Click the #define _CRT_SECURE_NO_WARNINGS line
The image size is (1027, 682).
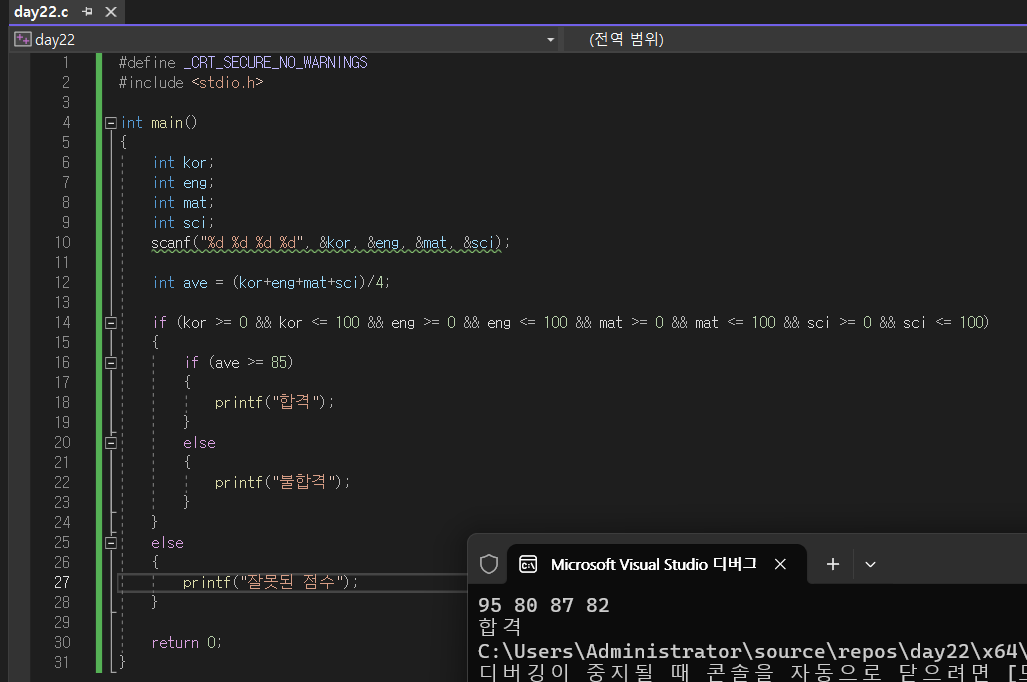(x=243, y=63)
